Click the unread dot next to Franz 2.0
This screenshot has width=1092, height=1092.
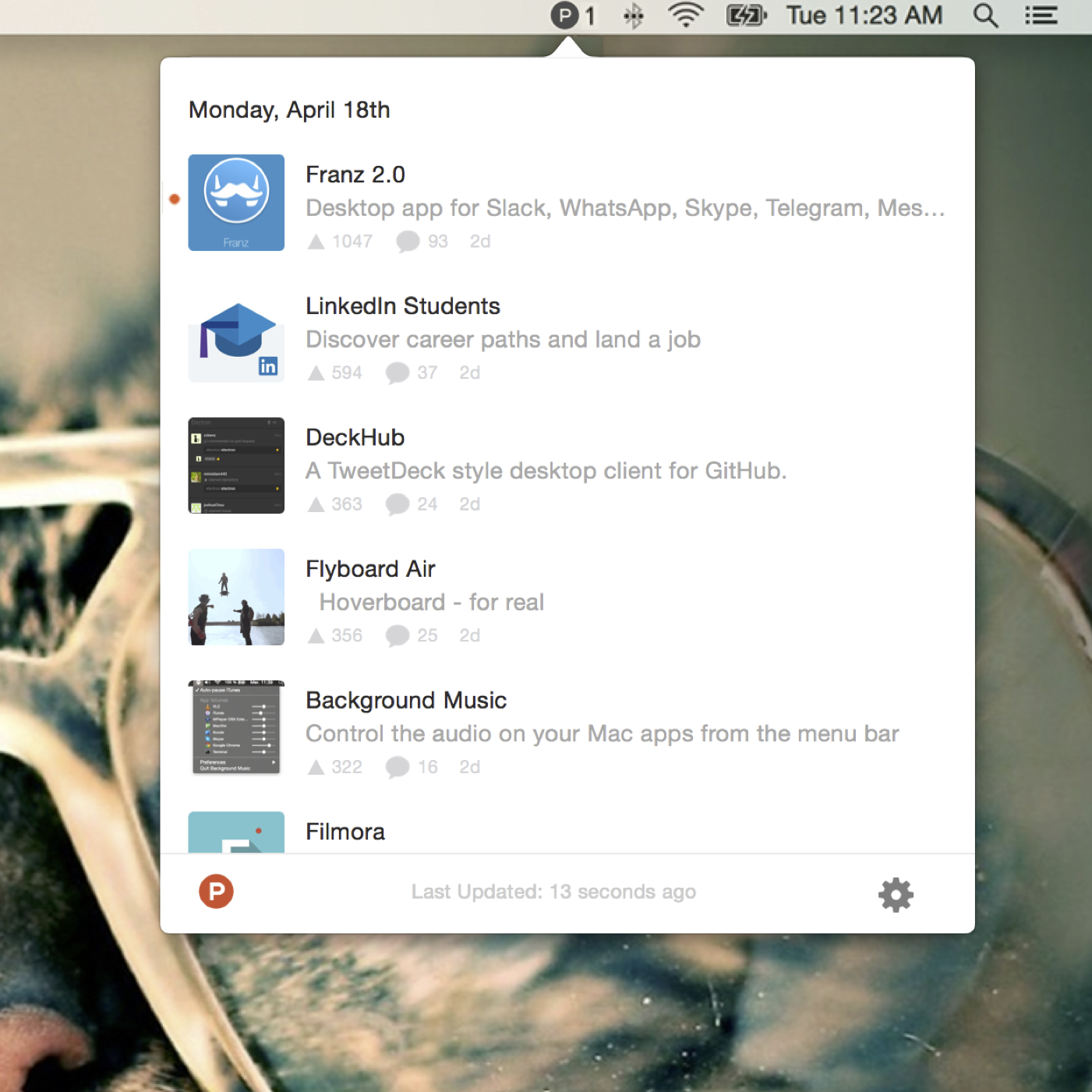coord(173,199)
